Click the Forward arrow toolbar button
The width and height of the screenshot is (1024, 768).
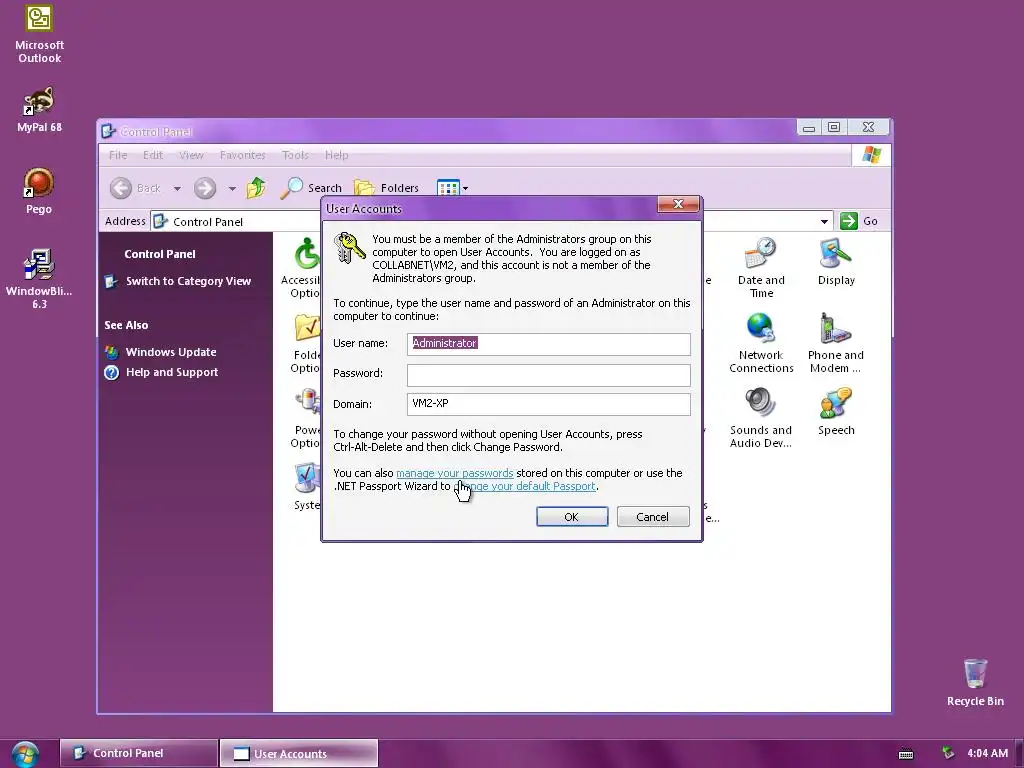pos(204,188)
